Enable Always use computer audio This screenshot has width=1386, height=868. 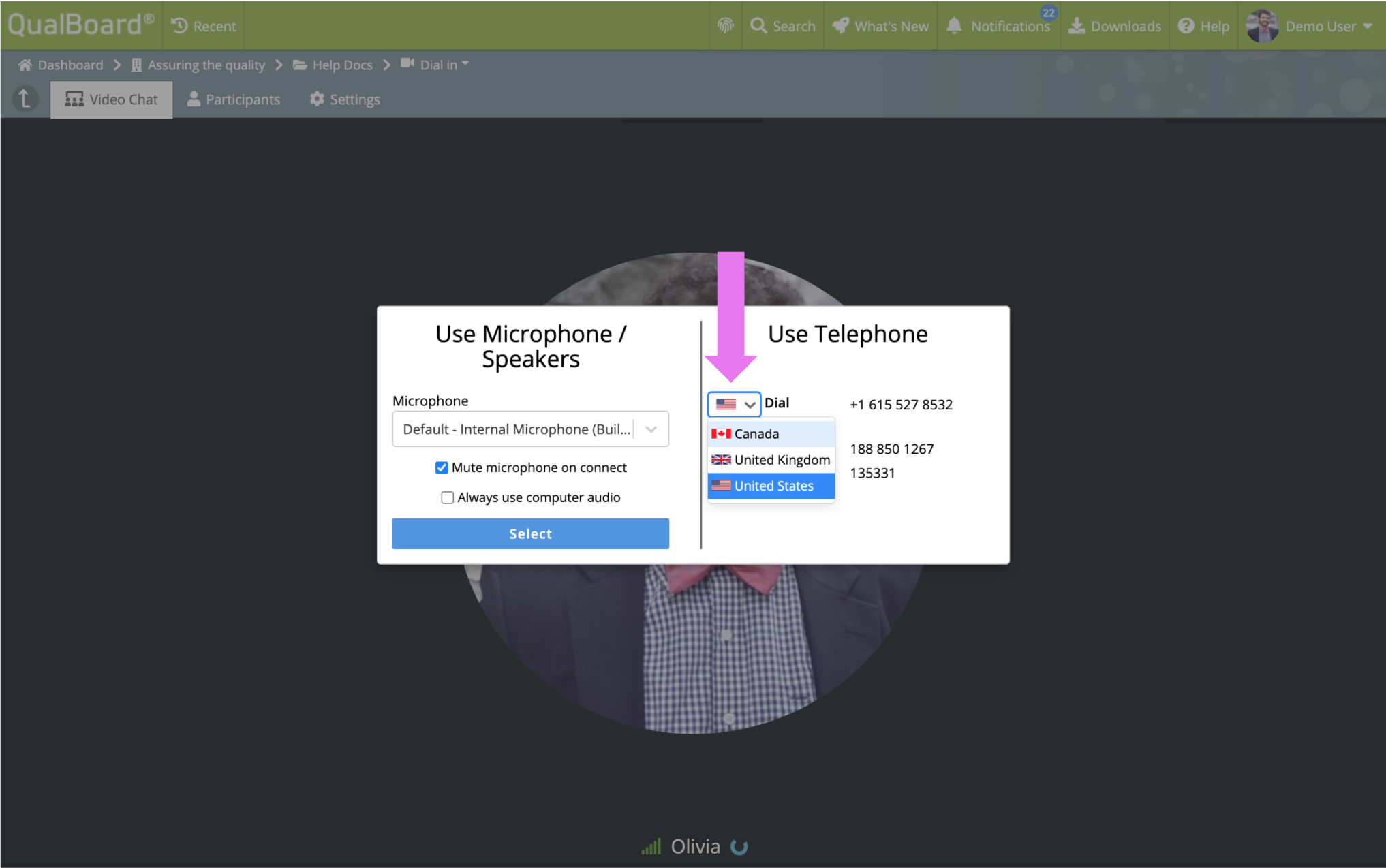pyautogui.click(x=447, y=497)
